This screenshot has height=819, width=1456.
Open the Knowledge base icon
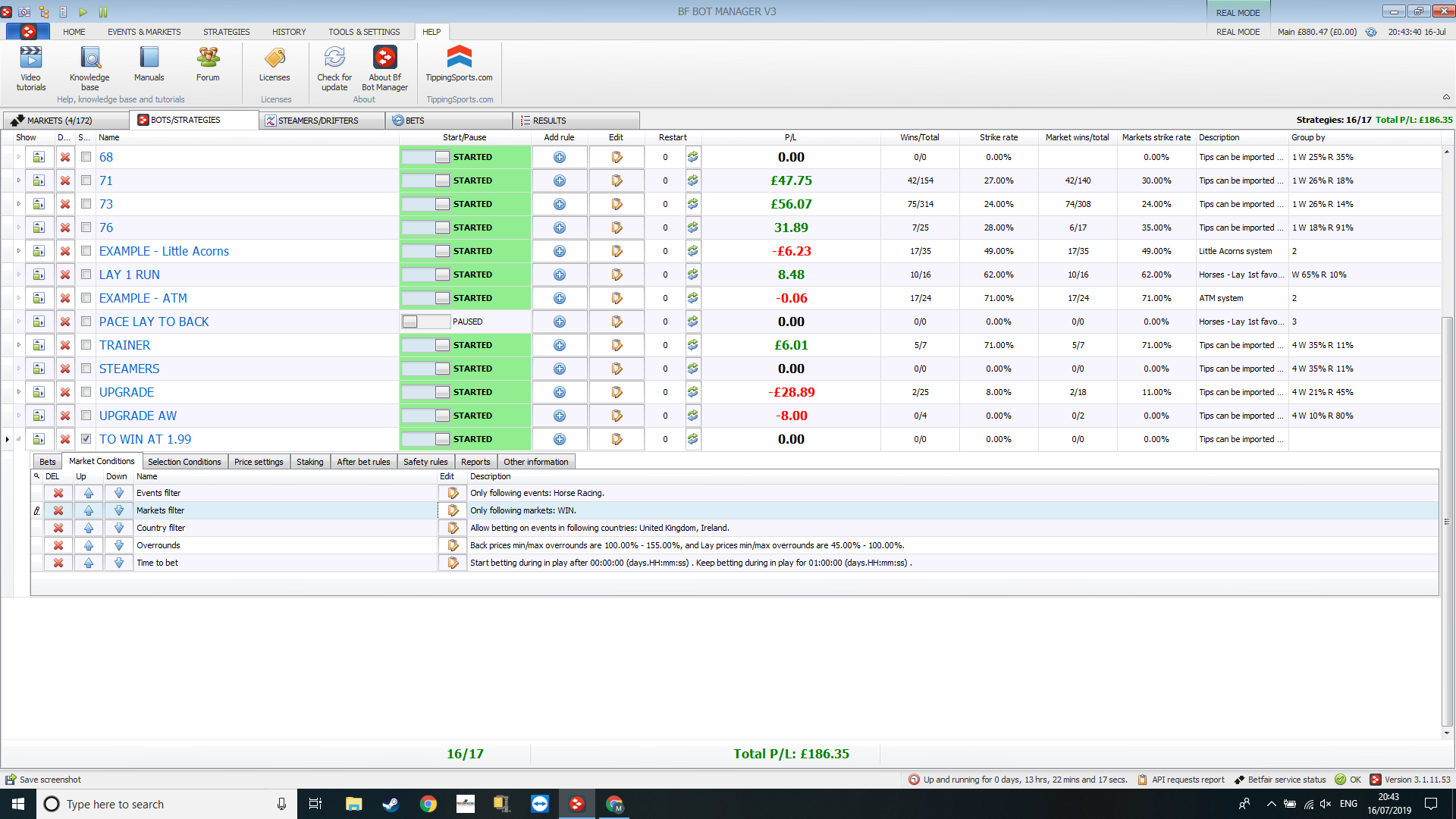click(x=89, y=67)
